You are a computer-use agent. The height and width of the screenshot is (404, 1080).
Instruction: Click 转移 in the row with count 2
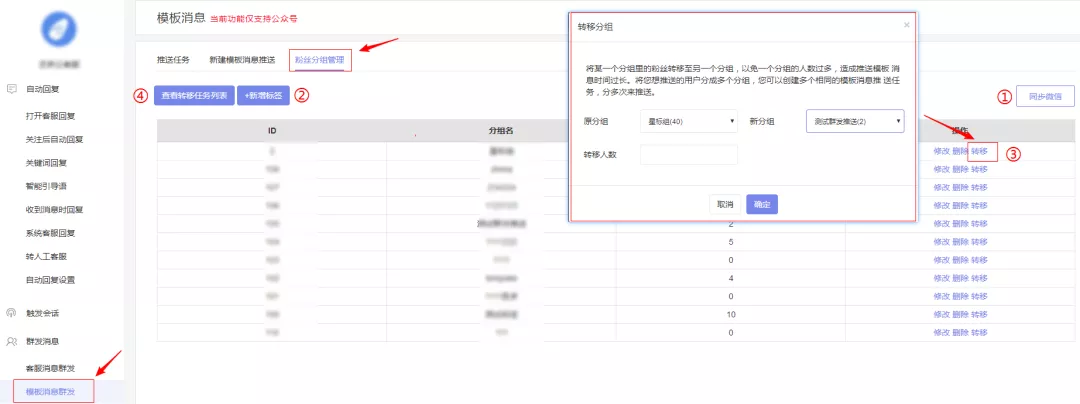click(979, 224)
